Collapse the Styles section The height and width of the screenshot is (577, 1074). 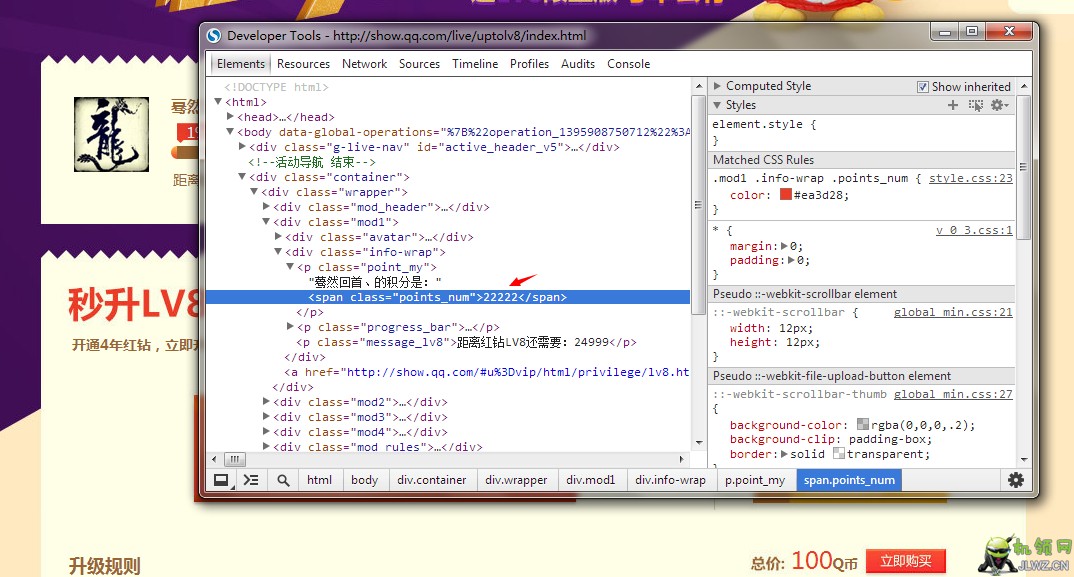[717, 105]
